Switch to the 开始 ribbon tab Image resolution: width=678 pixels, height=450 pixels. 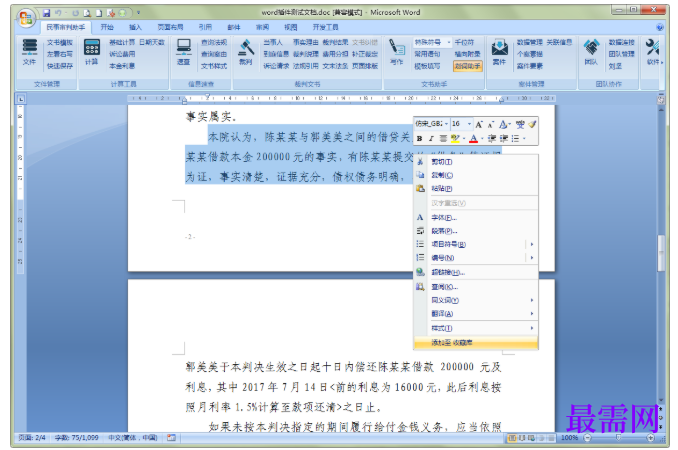pos(107,27)
